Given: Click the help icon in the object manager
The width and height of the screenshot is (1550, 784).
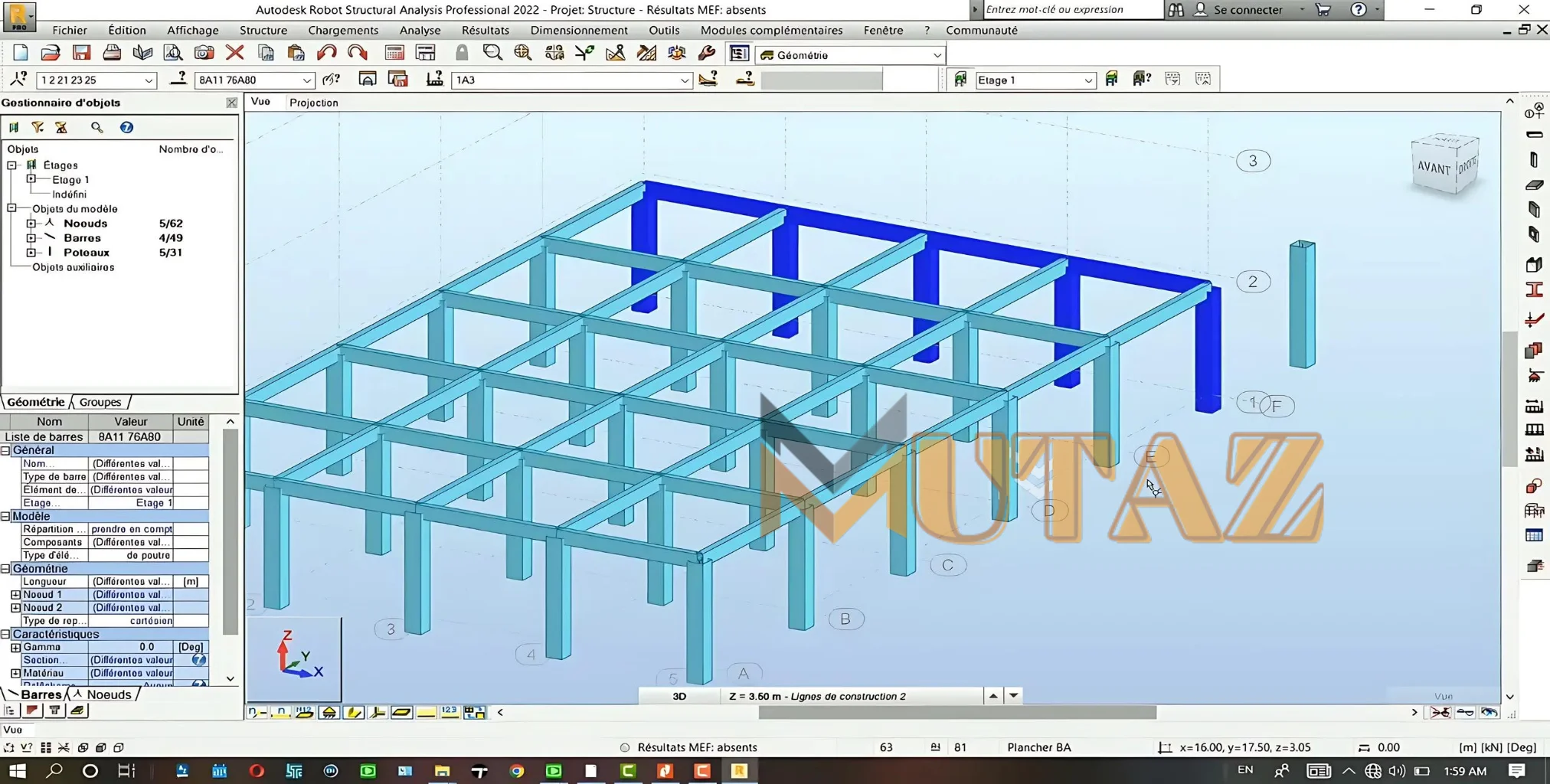Looking at the screenshot, I should (x=126, y=127).
